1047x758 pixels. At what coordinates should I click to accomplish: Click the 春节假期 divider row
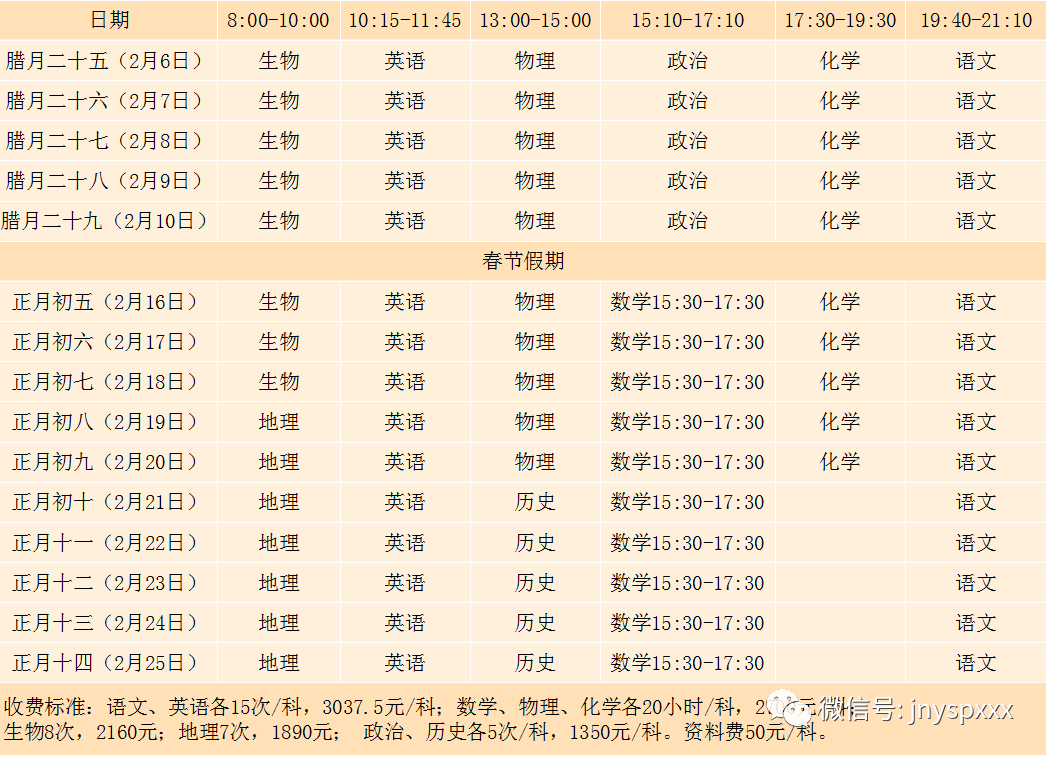click(523, 261)
